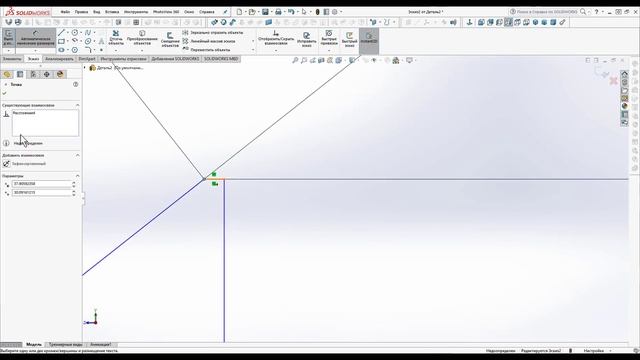Open the Save icon dropdown arrow
640x360 pixels.
tap(271, 12)
